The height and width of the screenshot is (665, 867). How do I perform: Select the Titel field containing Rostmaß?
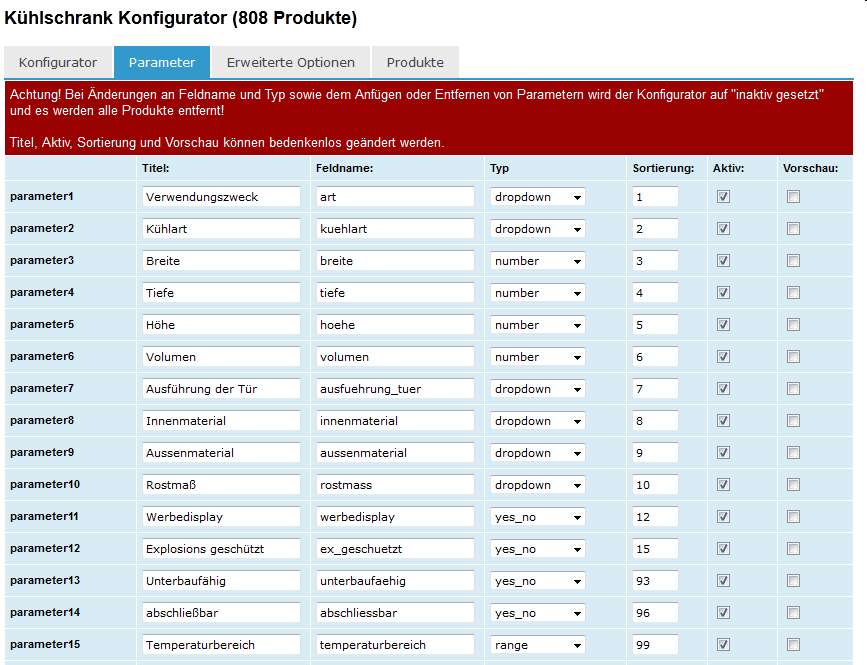click(221, 485)
